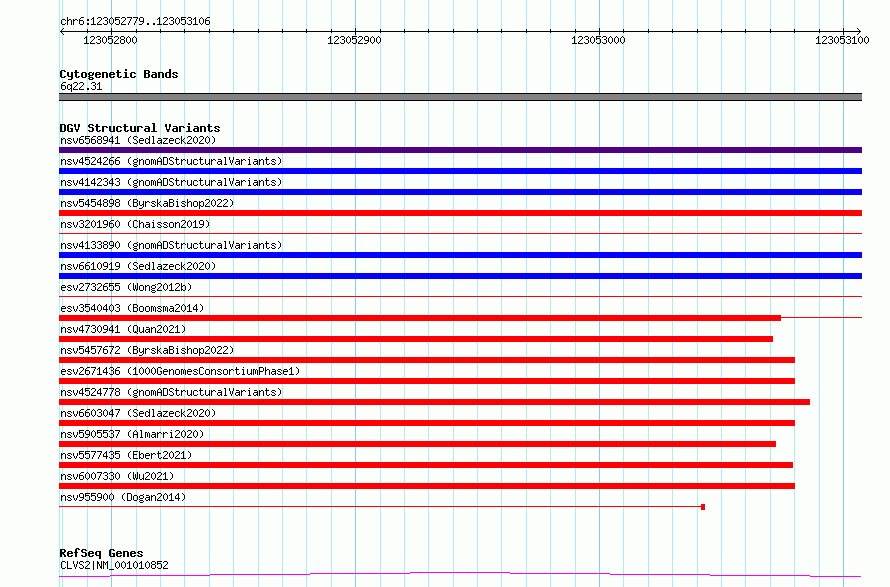Viewport: 890px width, 587px height.
Task: Open the RefSeq Genes track title
Action: [101, 553]
